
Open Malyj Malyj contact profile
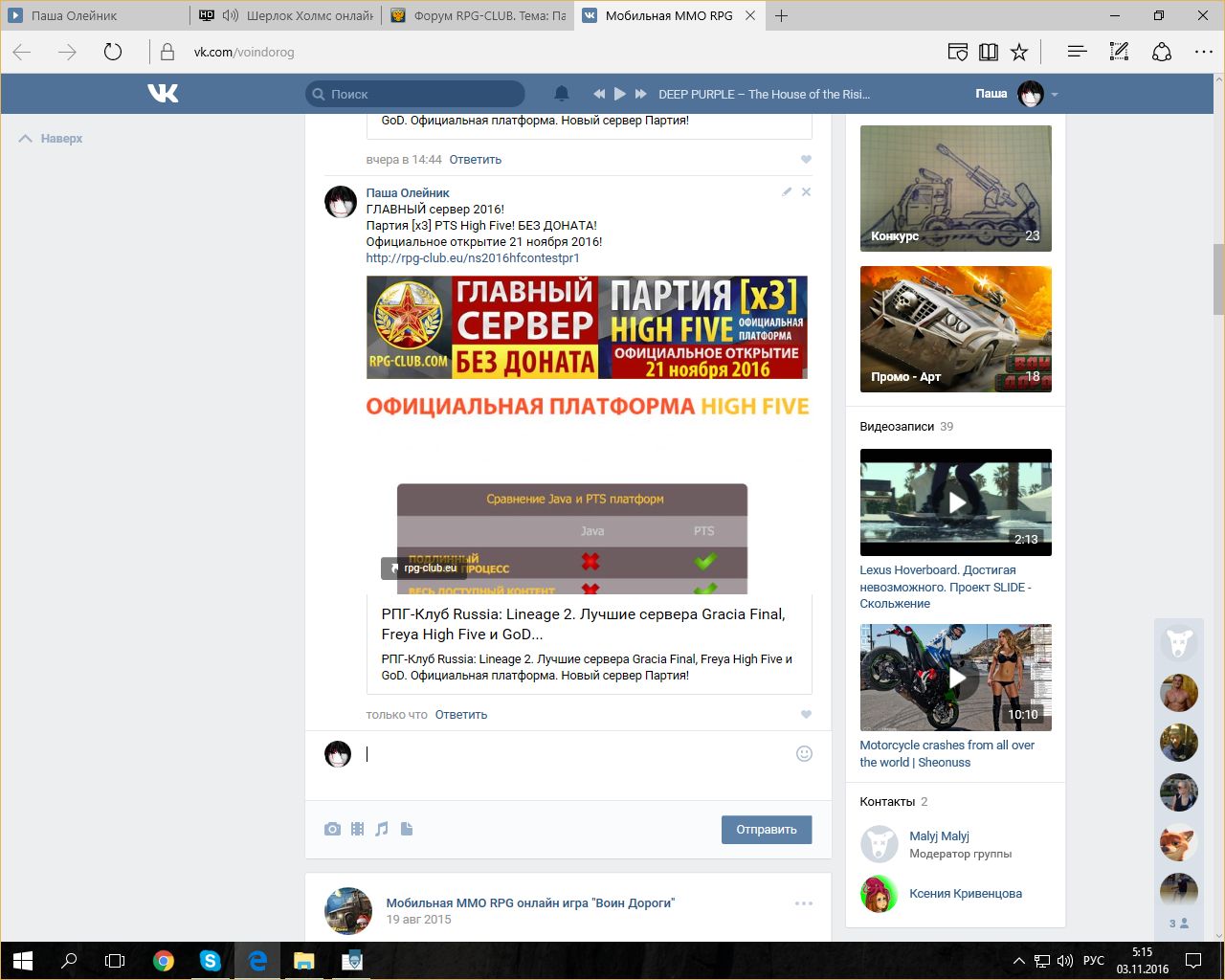(939, 836)
